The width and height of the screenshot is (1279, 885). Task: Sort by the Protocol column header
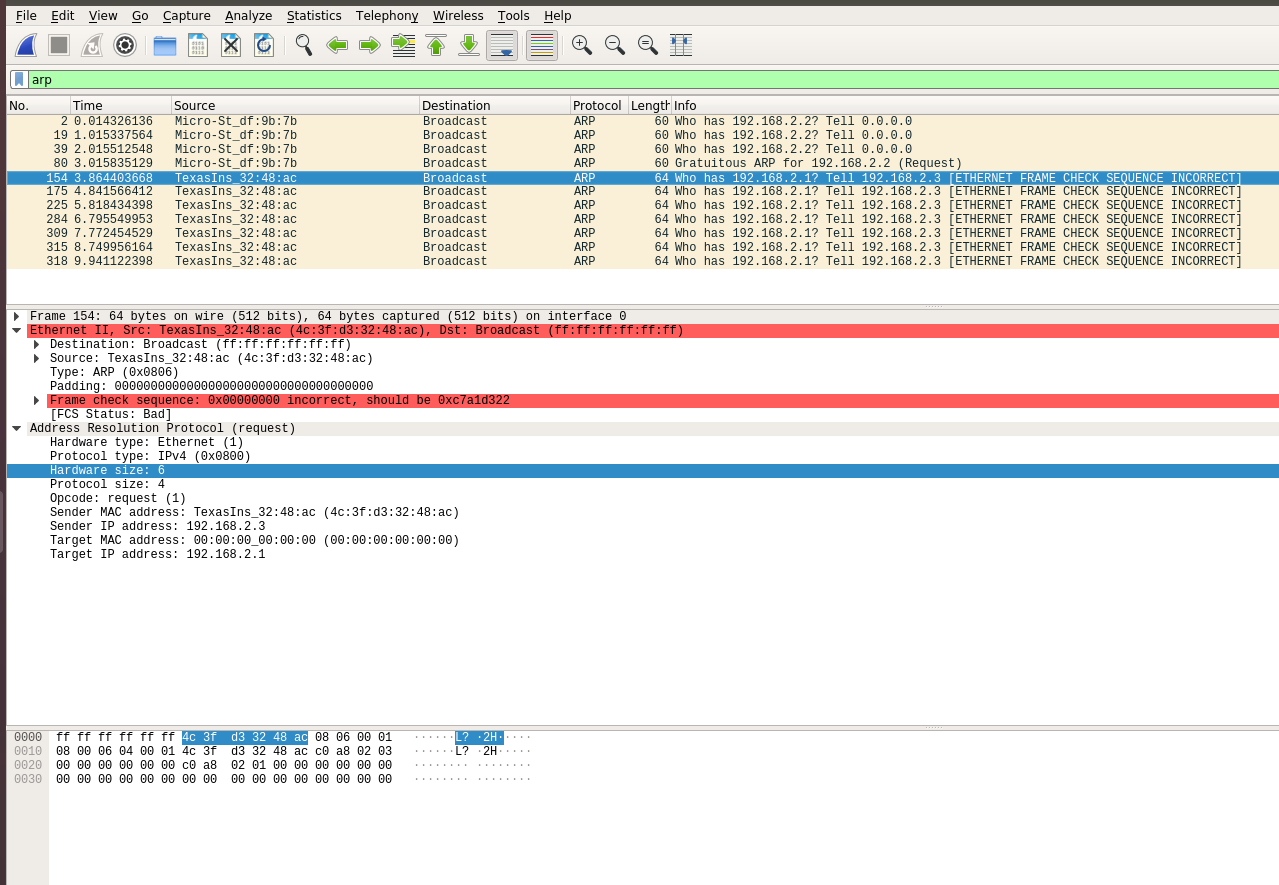[599, 105]
